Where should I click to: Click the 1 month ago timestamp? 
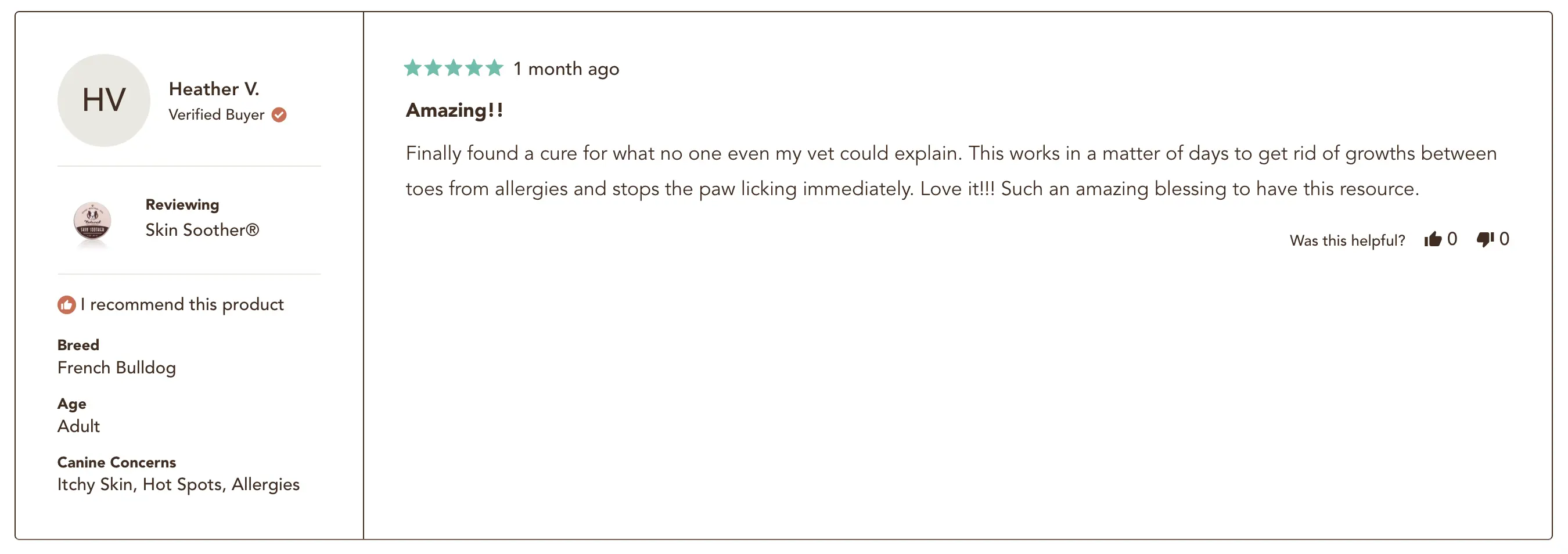point(566,69)
